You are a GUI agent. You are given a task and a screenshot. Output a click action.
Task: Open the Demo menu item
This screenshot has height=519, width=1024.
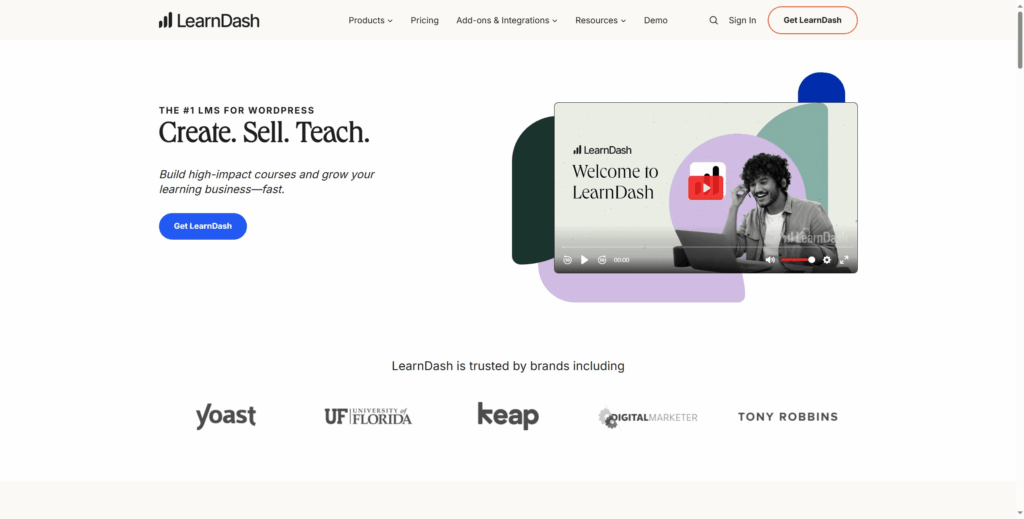(x=655, y=20)
